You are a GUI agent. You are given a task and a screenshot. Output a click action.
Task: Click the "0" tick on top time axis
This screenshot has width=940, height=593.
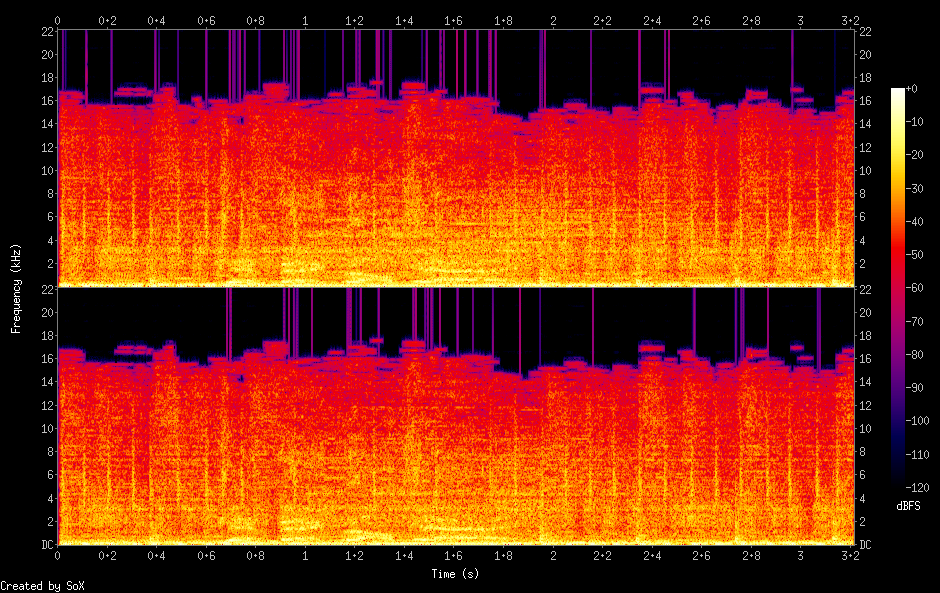click(58, 20)
